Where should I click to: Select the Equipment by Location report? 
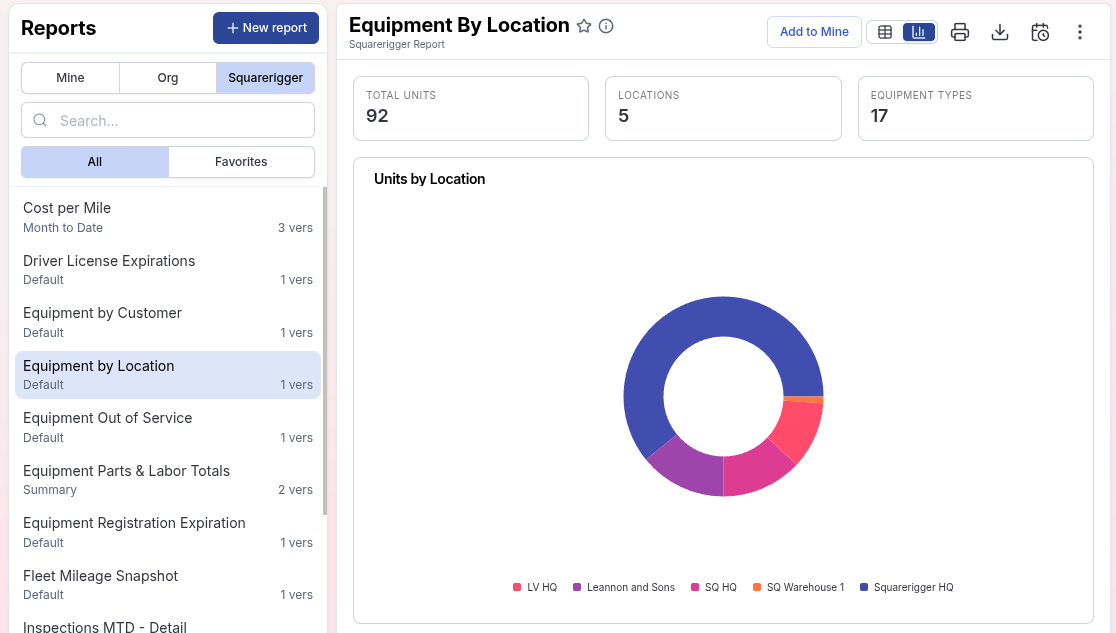click(168, 375)
